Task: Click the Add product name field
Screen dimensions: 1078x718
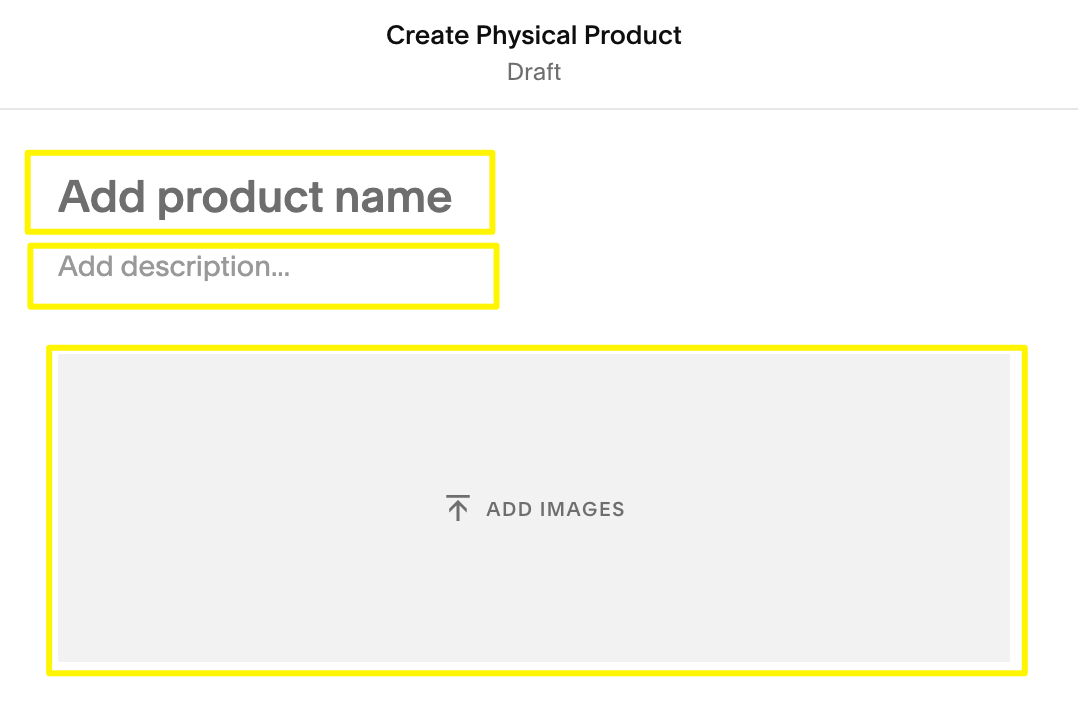Action: 255,196
